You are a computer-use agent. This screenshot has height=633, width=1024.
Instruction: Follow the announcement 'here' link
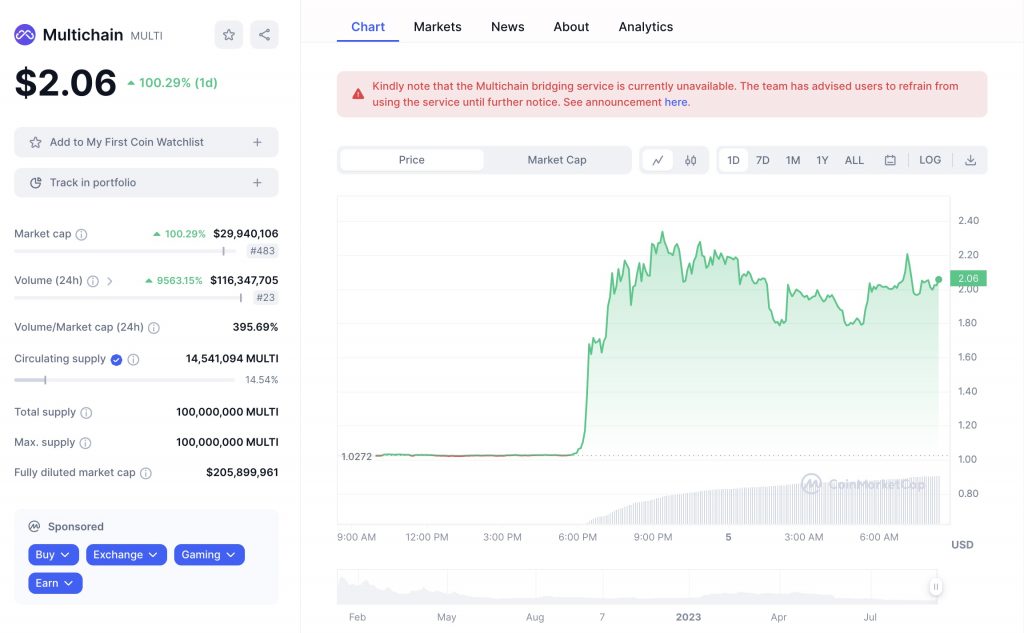tap(675, 103)
